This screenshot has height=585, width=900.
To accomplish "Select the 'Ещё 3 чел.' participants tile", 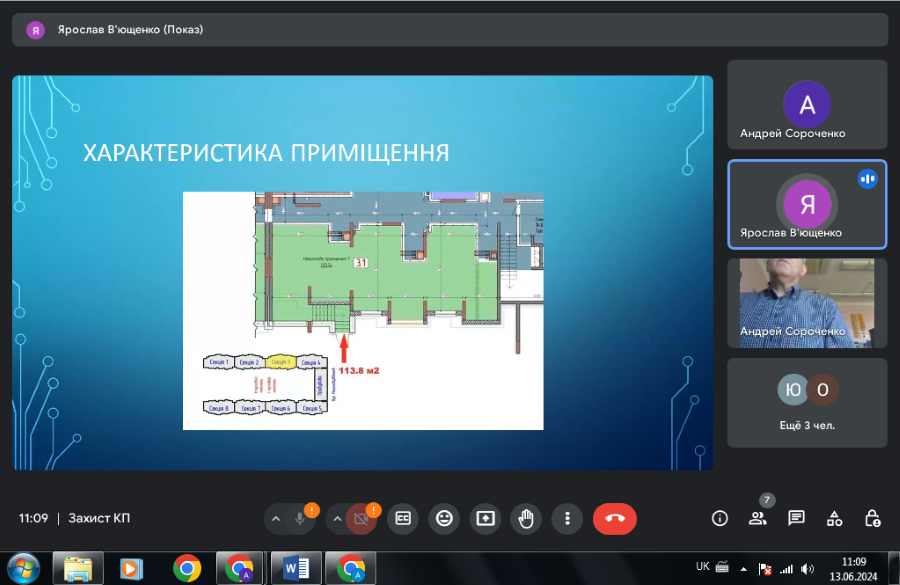I will (x=807, y=402).
